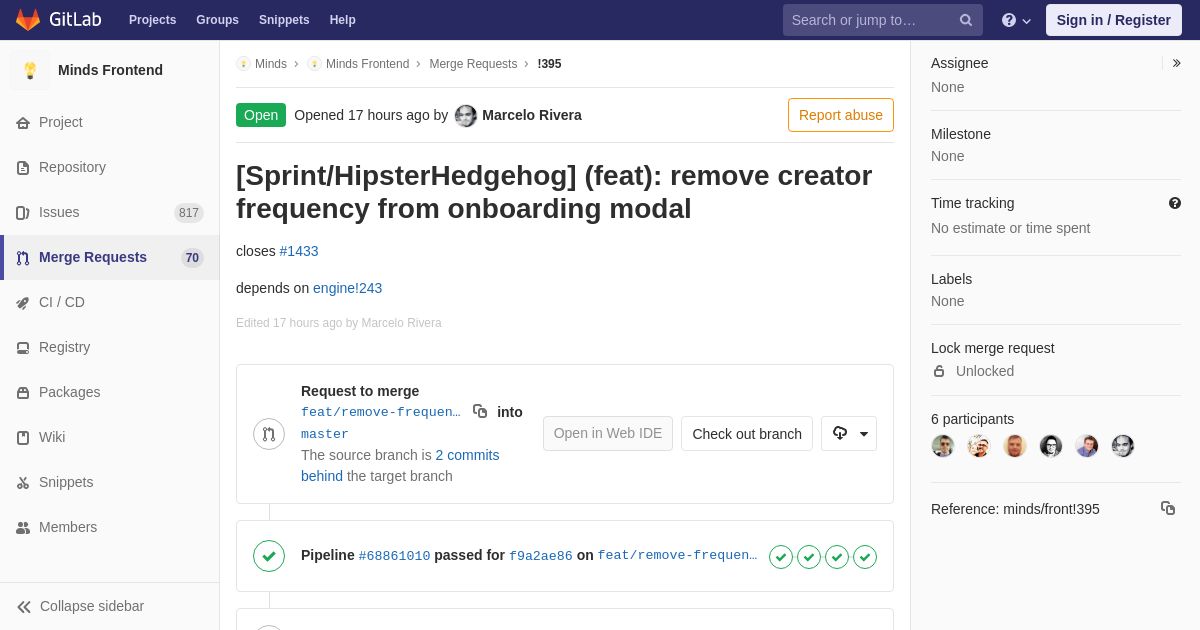Collapse the sidebar
The width and height of the screenshot is (1200, 630).
(x=110, y=606)
